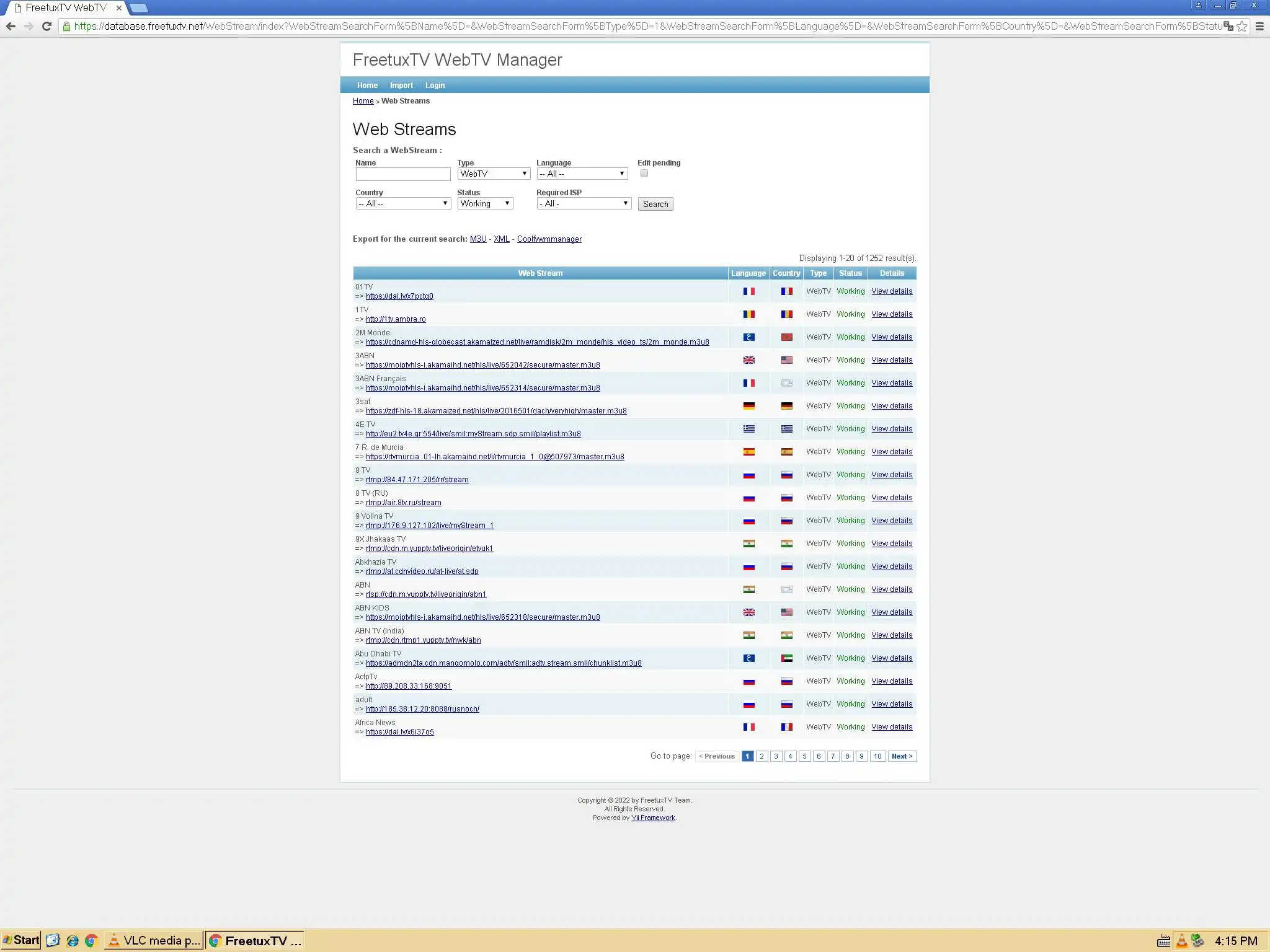Open the Chrome menu hamburger icon
1270x952 pixels.
(1259, 26)
